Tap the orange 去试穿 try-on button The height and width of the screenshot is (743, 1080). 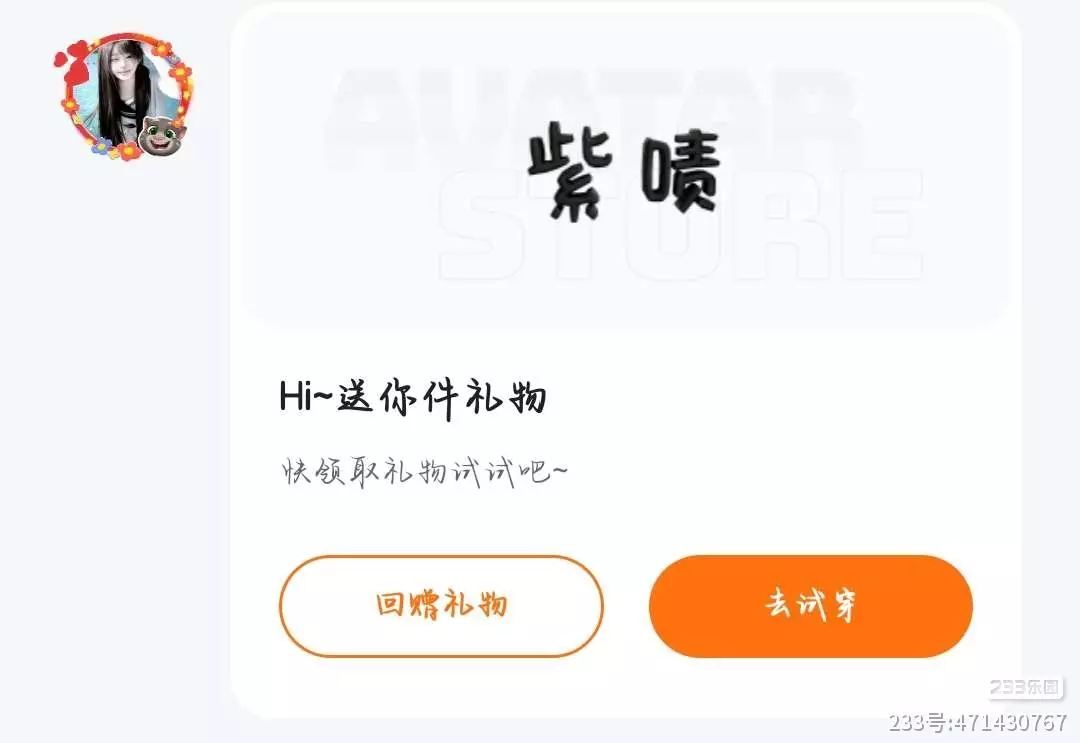(811, 606)
